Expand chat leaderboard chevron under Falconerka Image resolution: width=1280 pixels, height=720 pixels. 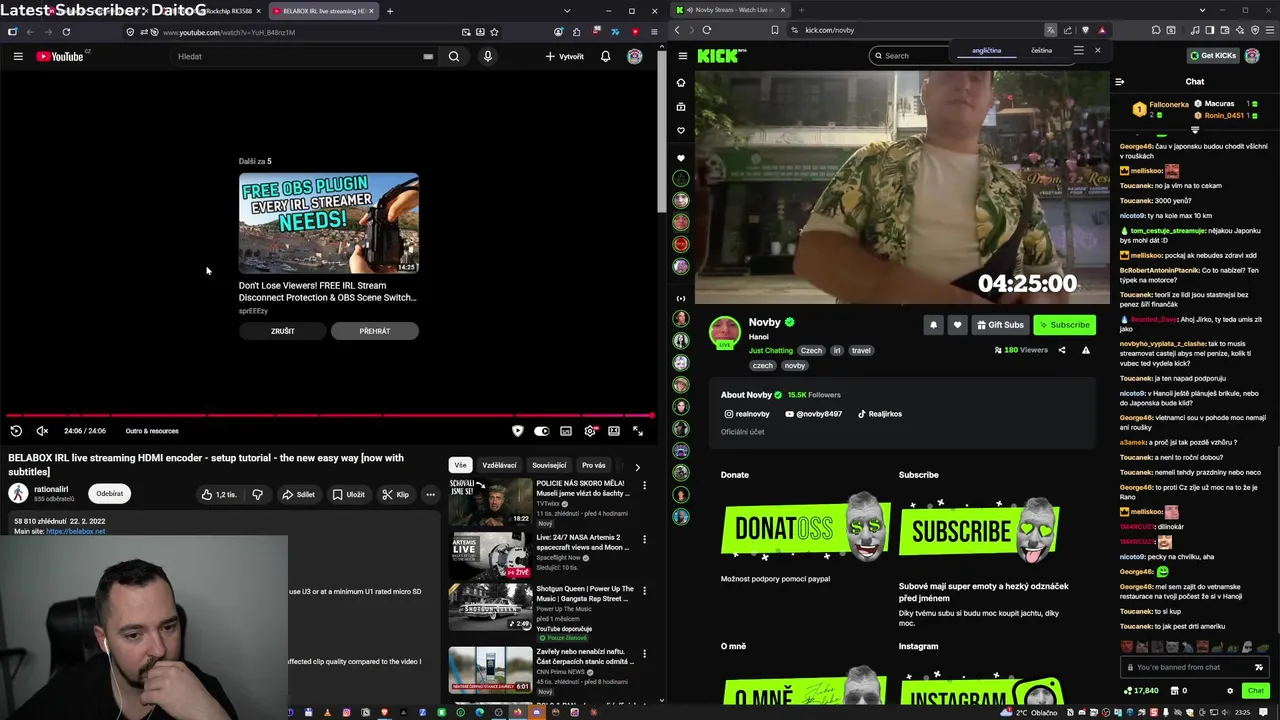tap(1195, 130)
